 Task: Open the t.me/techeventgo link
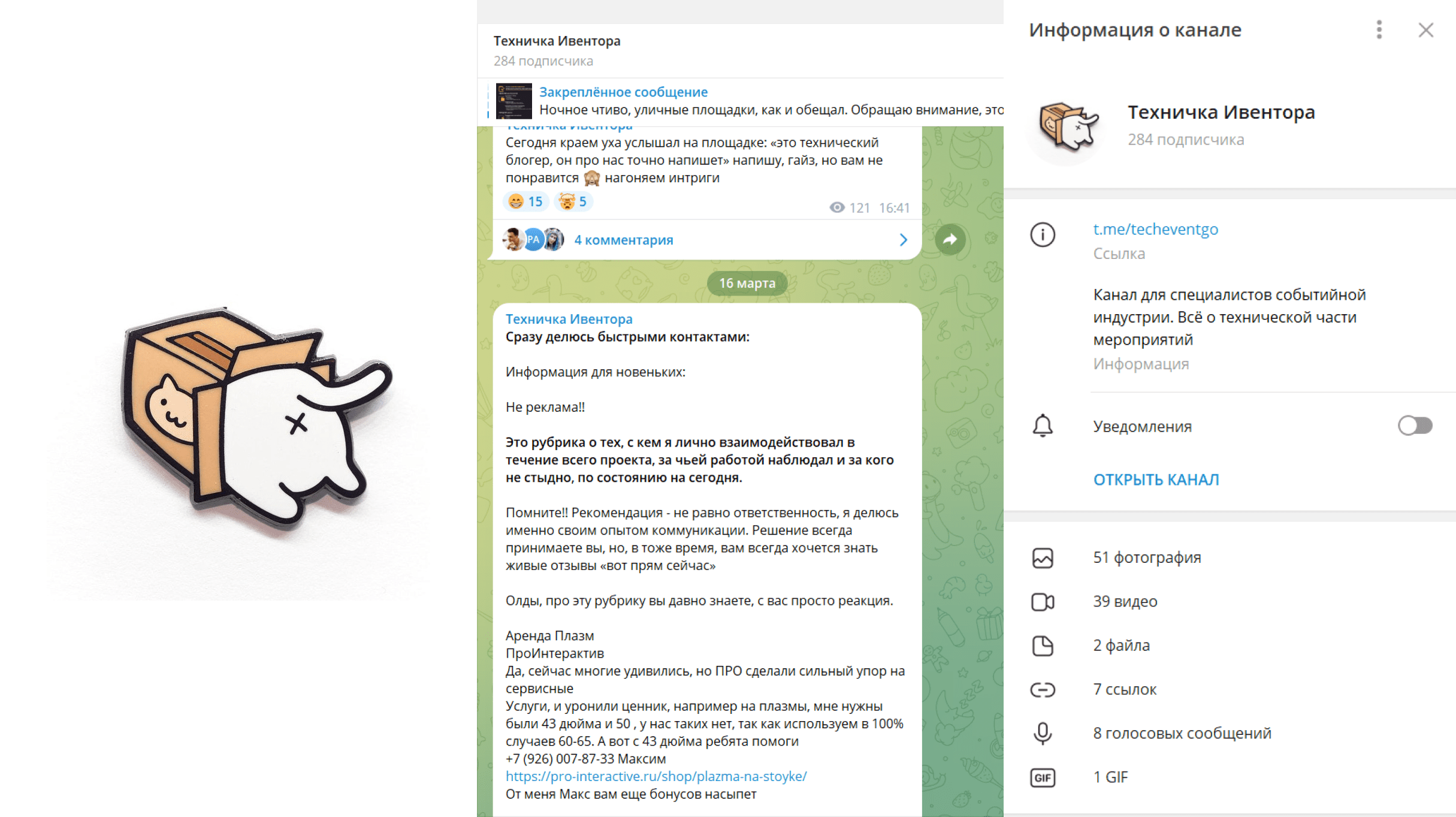pyautogui.click(x=1155, y=229)
